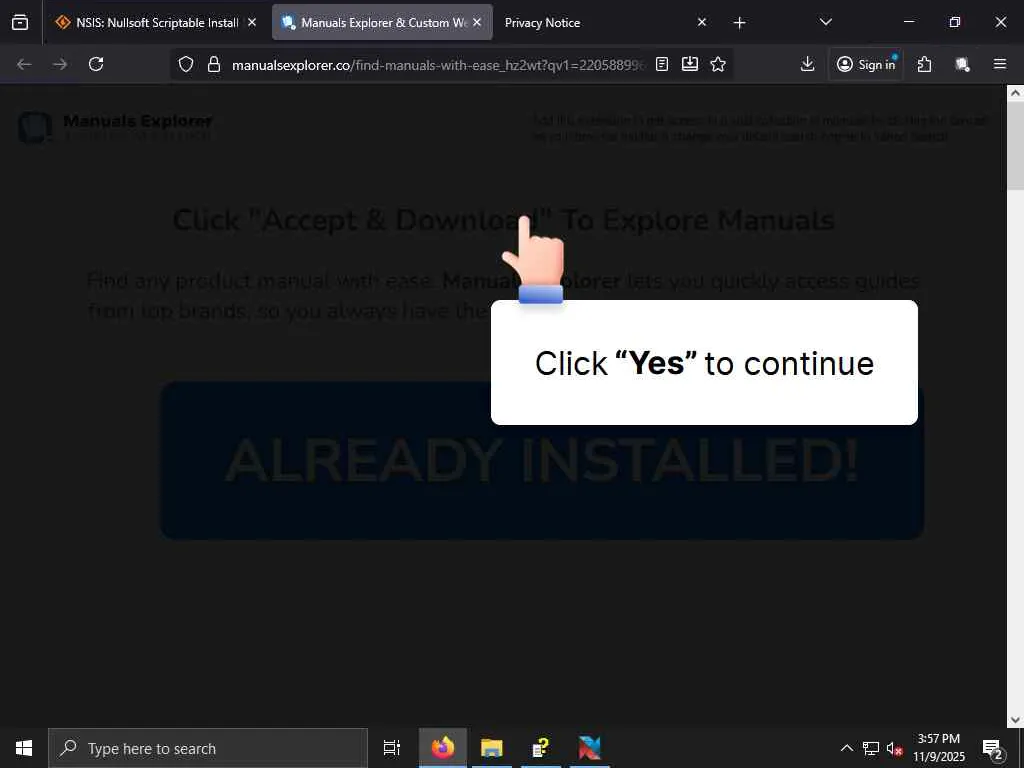The height and width of the screenshot is (768, 1024).
Task: Click the Sign in account button
Action: click(x=866, y=64)
